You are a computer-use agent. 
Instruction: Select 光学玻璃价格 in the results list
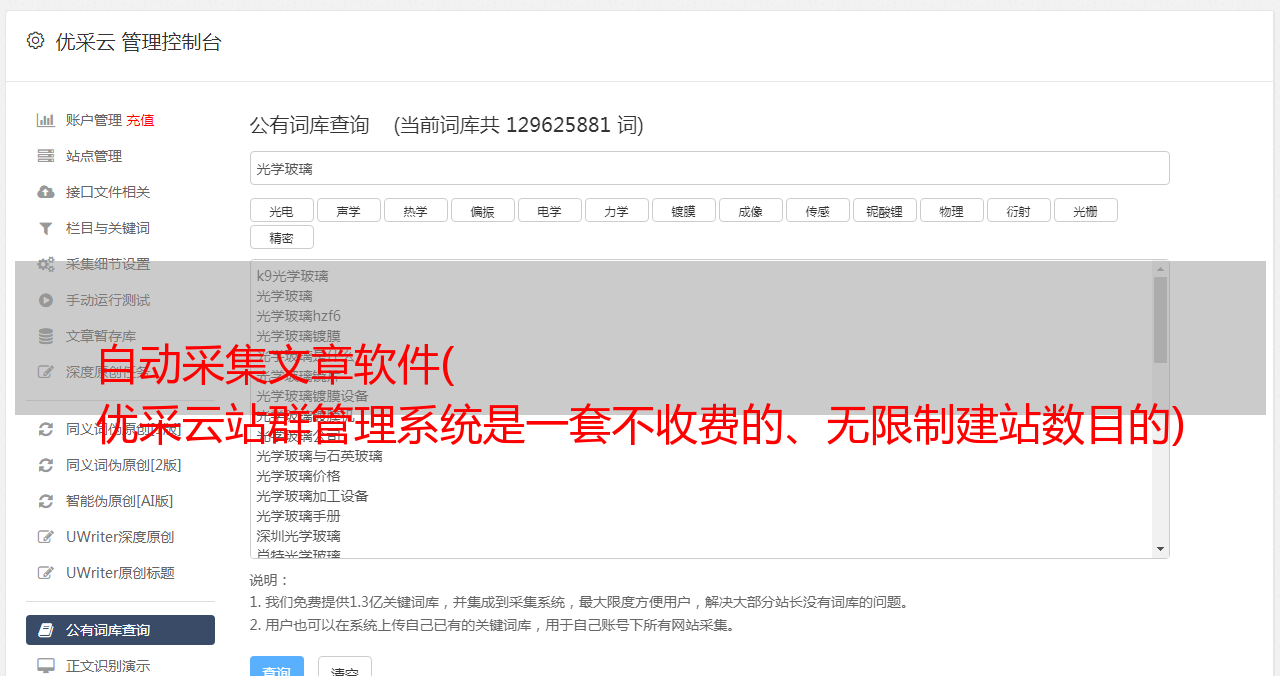[x=298, y=476]
